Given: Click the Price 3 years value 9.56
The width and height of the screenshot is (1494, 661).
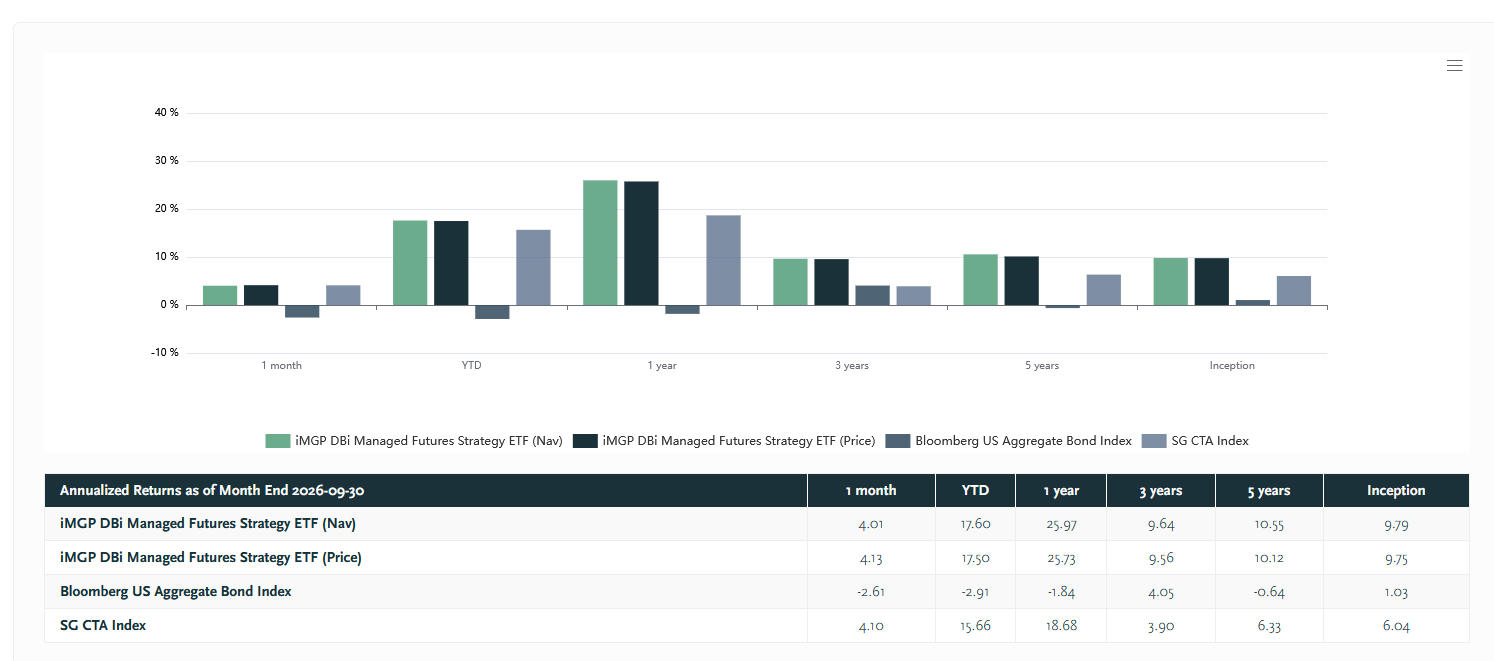Looking at the screenshot, I should [x=1160, y=558].
